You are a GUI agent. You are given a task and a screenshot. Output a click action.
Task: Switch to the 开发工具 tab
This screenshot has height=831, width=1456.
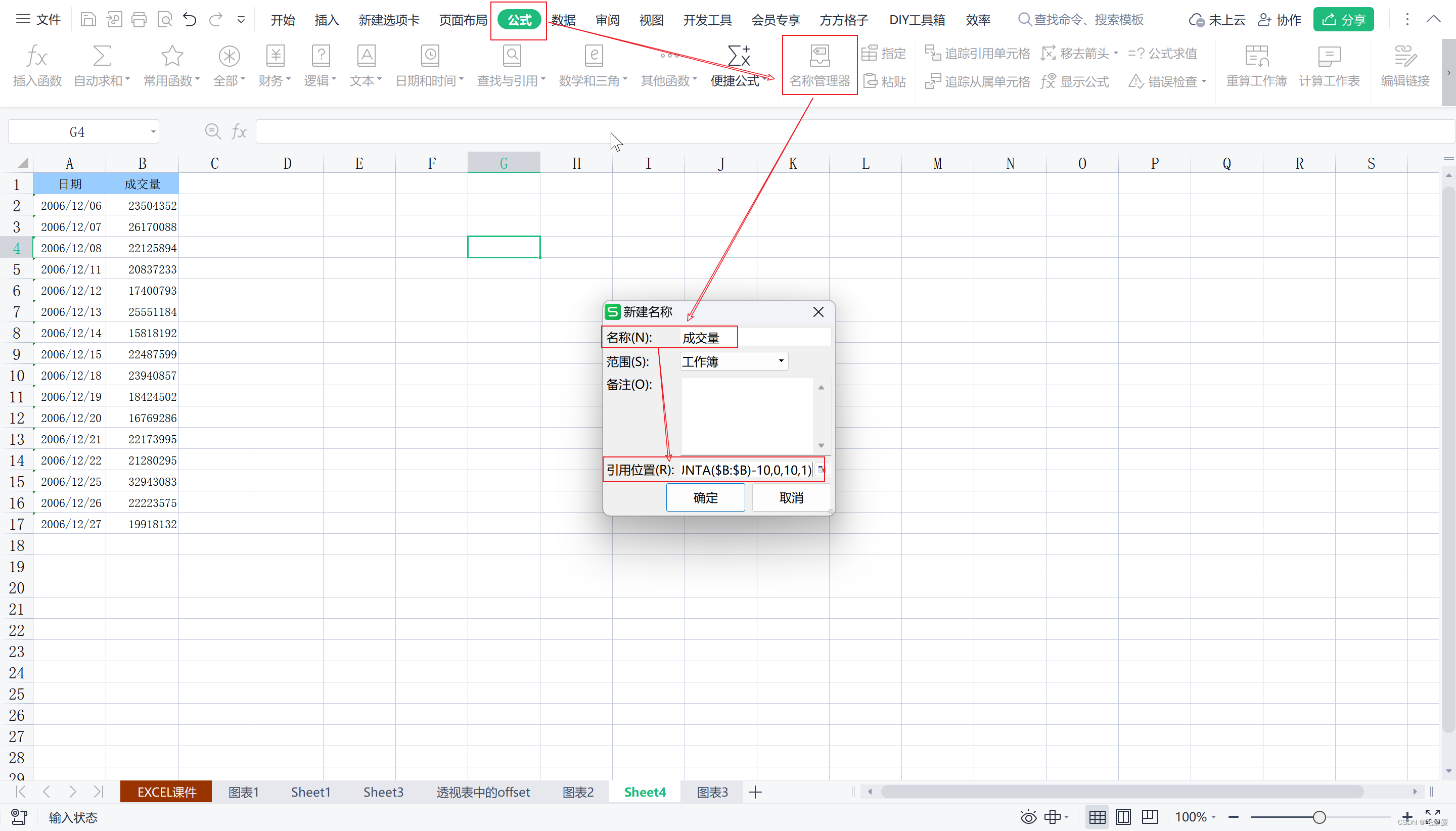[x=707, y=20]
